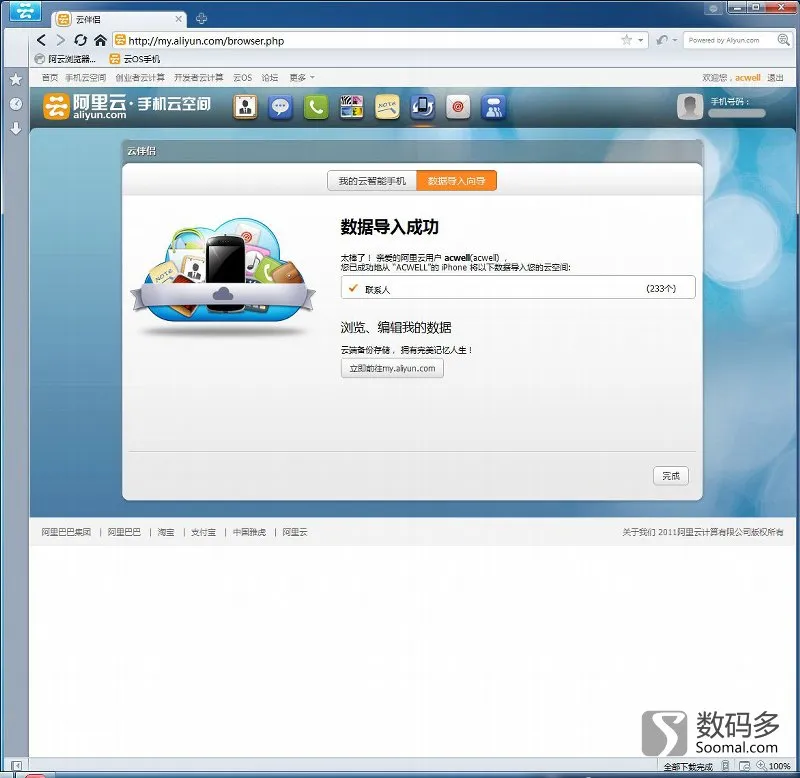The height and width of the screenshot is (778, 800).
Task: Open 手机云空间 in site navigation
Action: [86, 78]
